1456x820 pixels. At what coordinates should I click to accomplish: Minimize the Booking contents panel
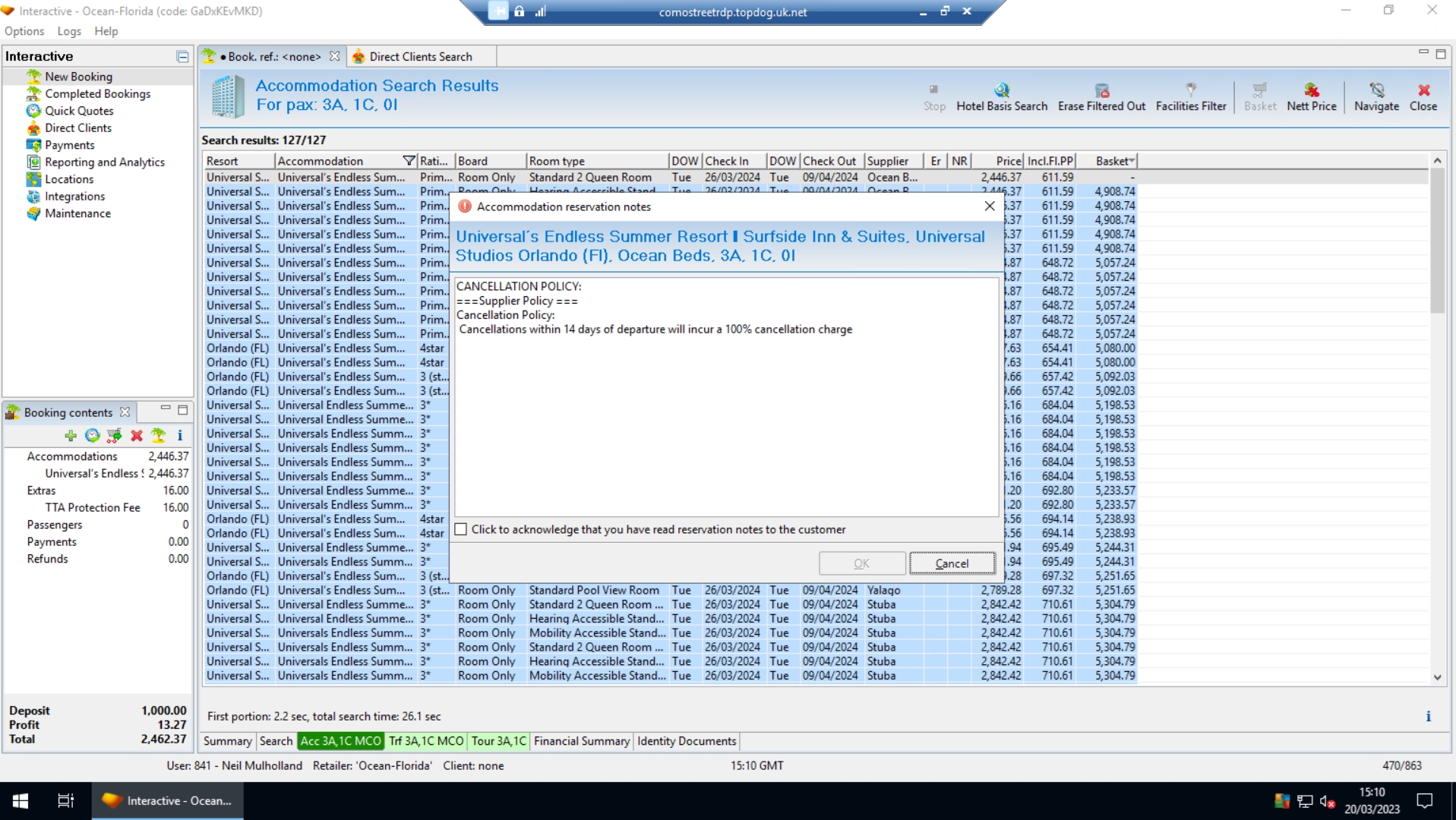click(x=165, y=408)
